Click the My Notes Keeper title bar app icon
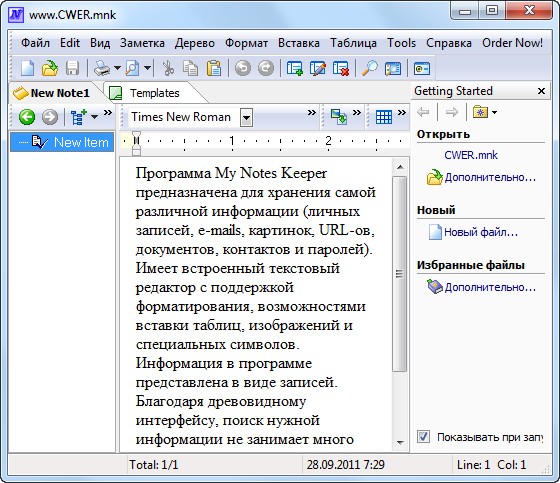Screen dimensions: 560x483 pos(16,15)
